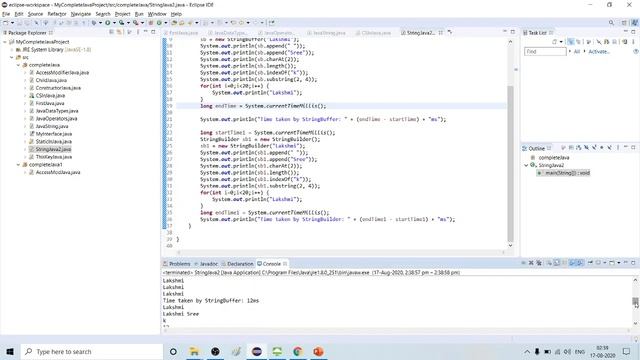Collapse the completejava package node
Screen dimensions: 640x360
tap(18, 65)
